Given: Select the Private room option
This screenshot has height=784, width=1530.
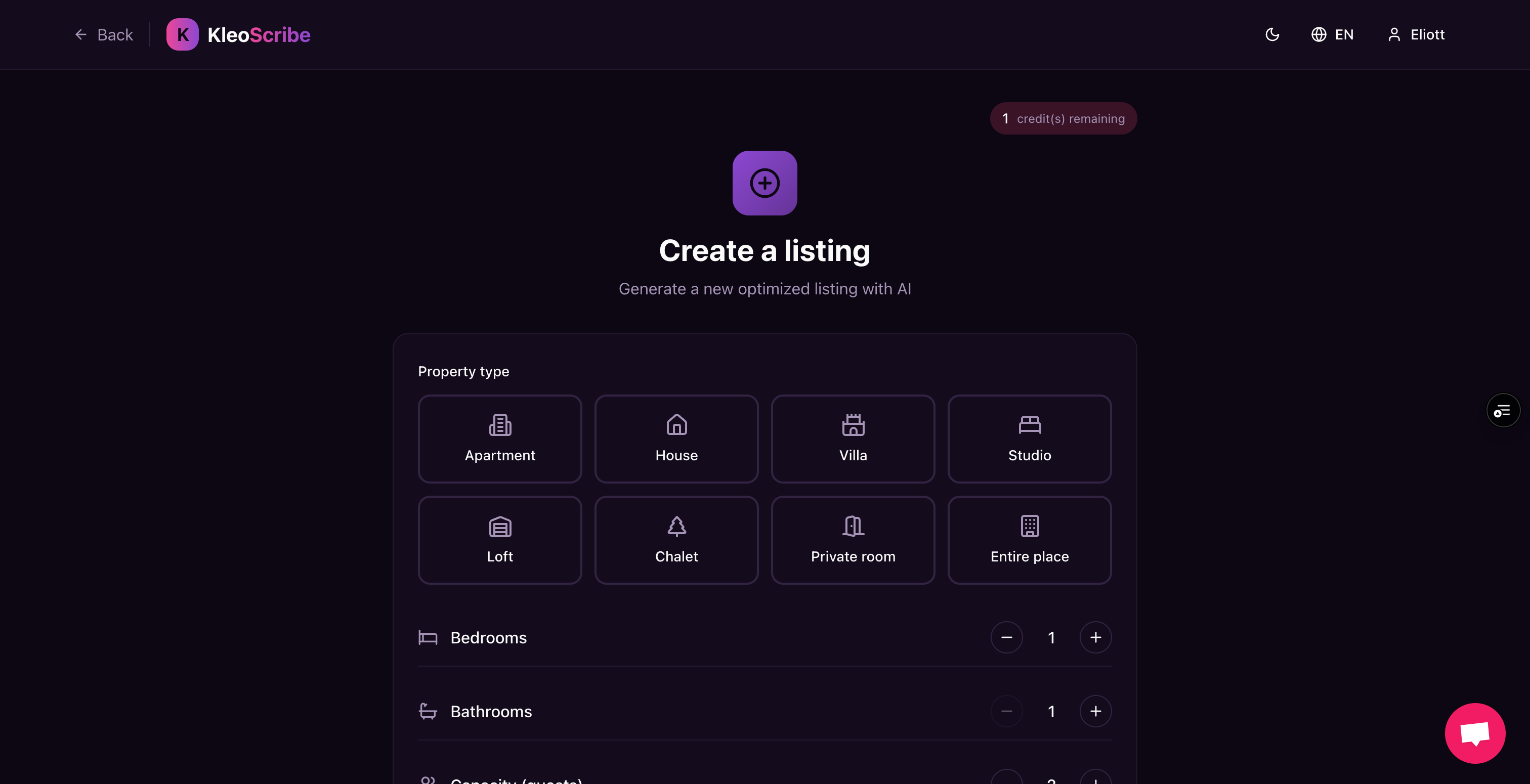Looking at the screenshot, I should 853,540.
